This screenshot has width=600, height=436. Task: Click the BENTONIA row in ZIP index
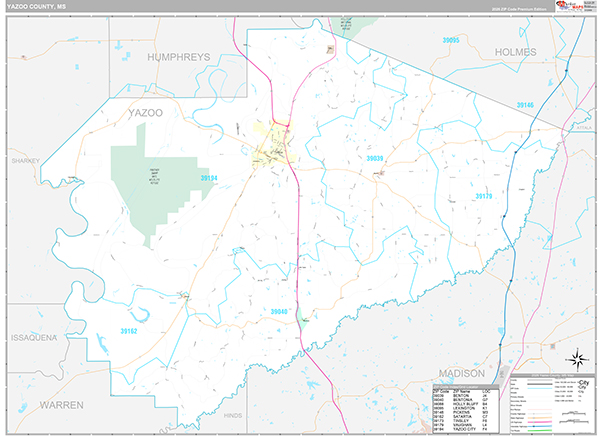[461, 400]
